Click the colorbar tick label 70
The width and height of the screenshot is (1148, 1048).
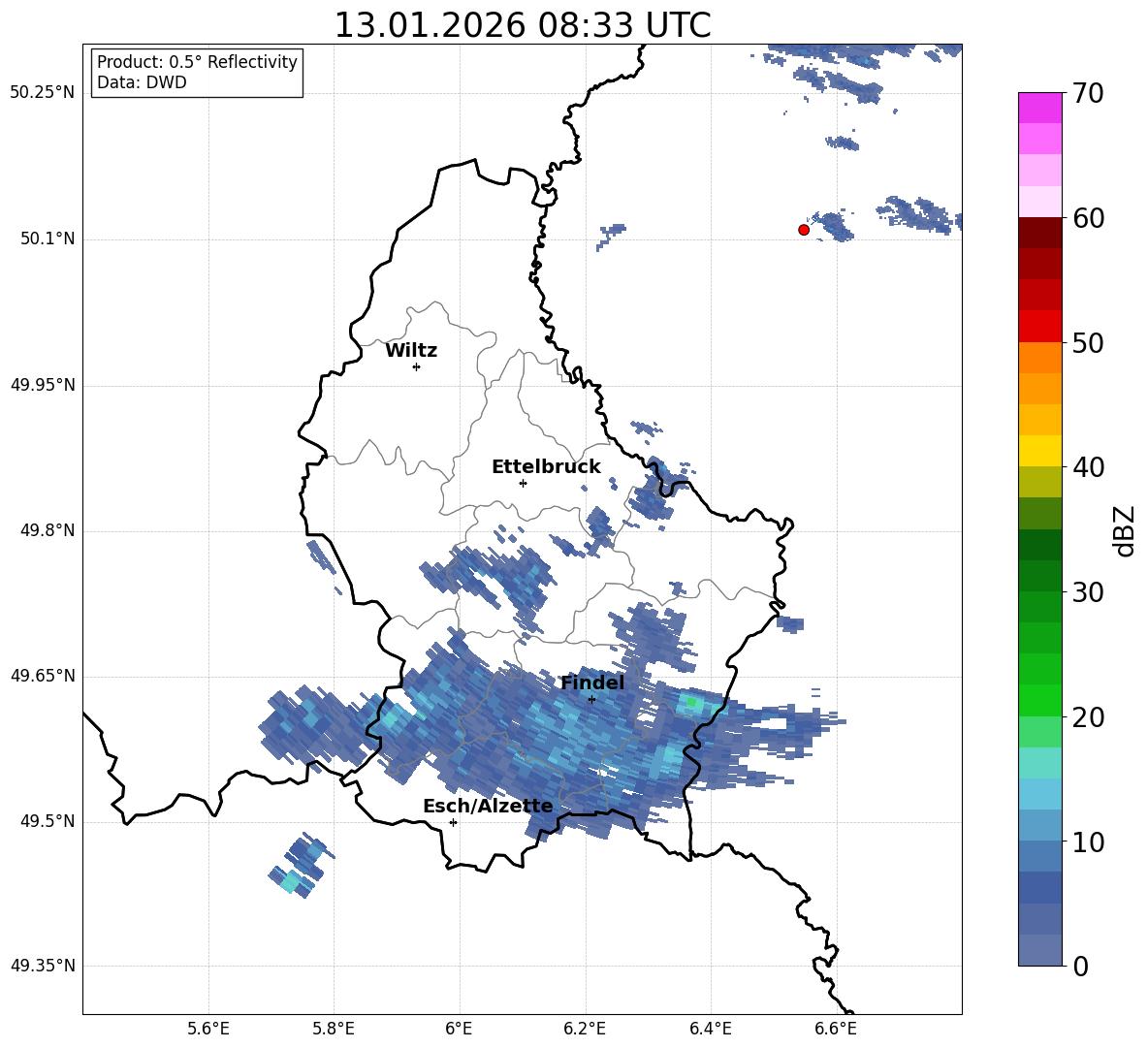click(1088, 94)
